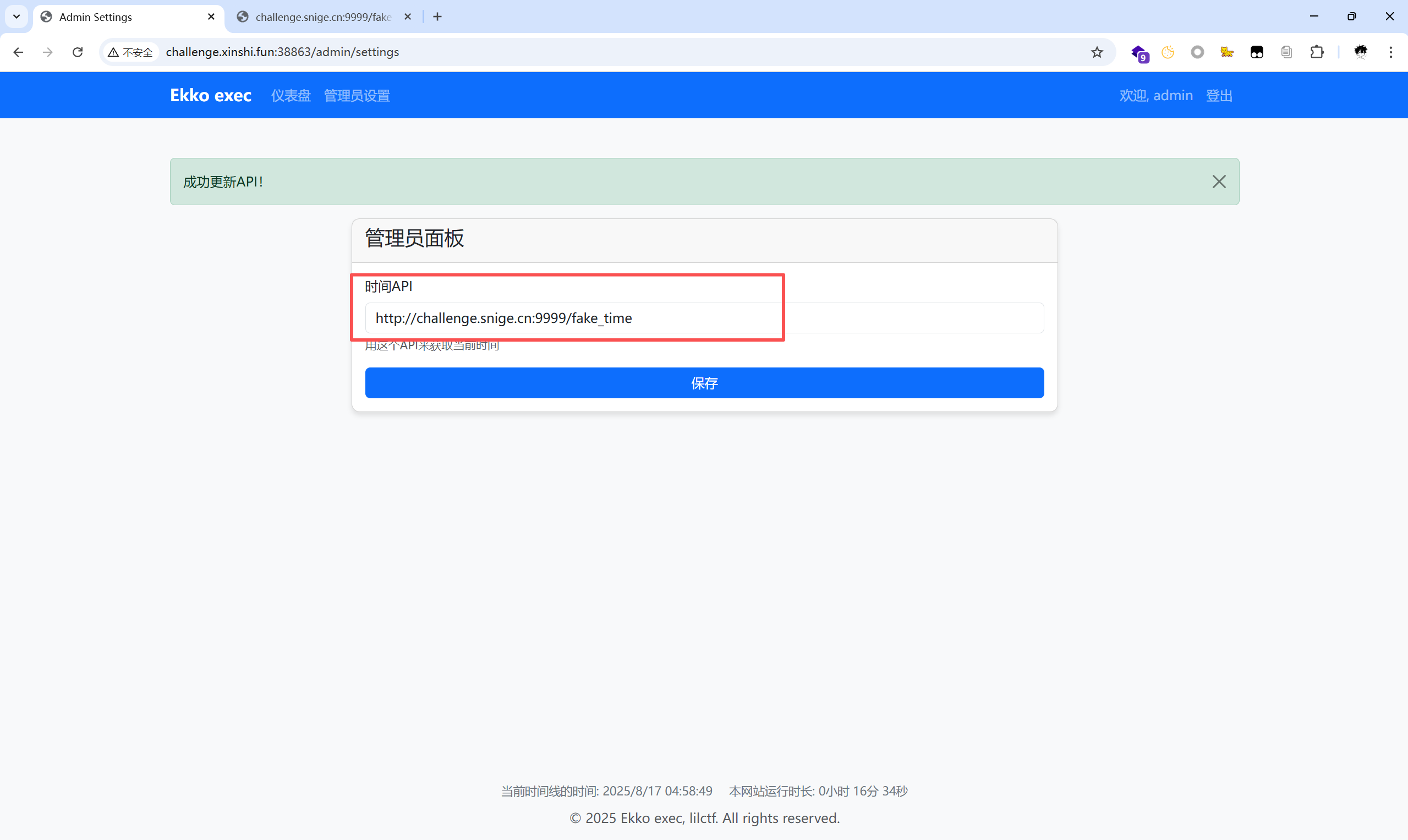Bookmark this page with the star icon
1408x840 pixels.
pyautogui.click(x=1097, y=52)
